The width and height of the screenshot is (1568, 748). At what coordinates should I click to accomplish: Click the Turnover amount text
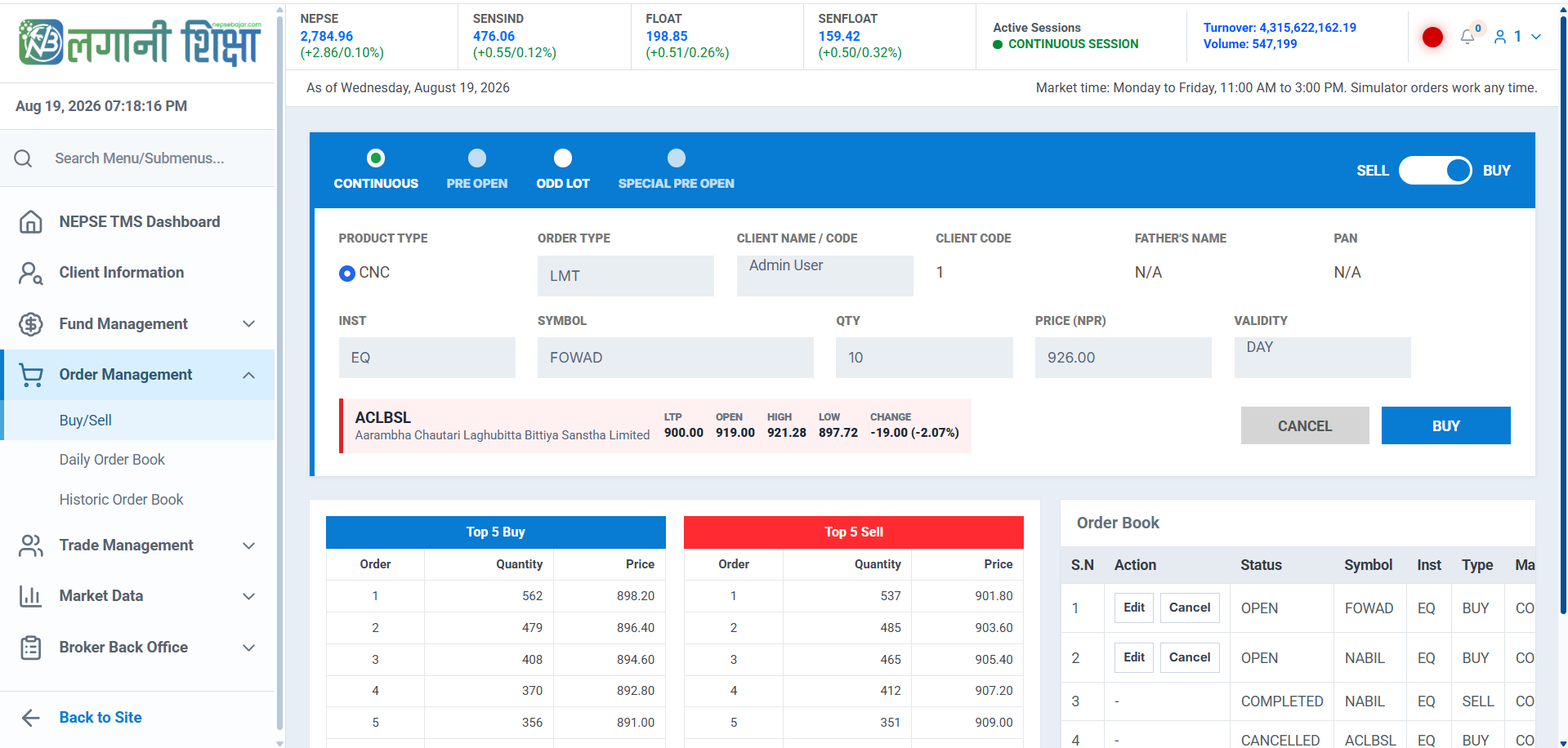click(1280, 28)
